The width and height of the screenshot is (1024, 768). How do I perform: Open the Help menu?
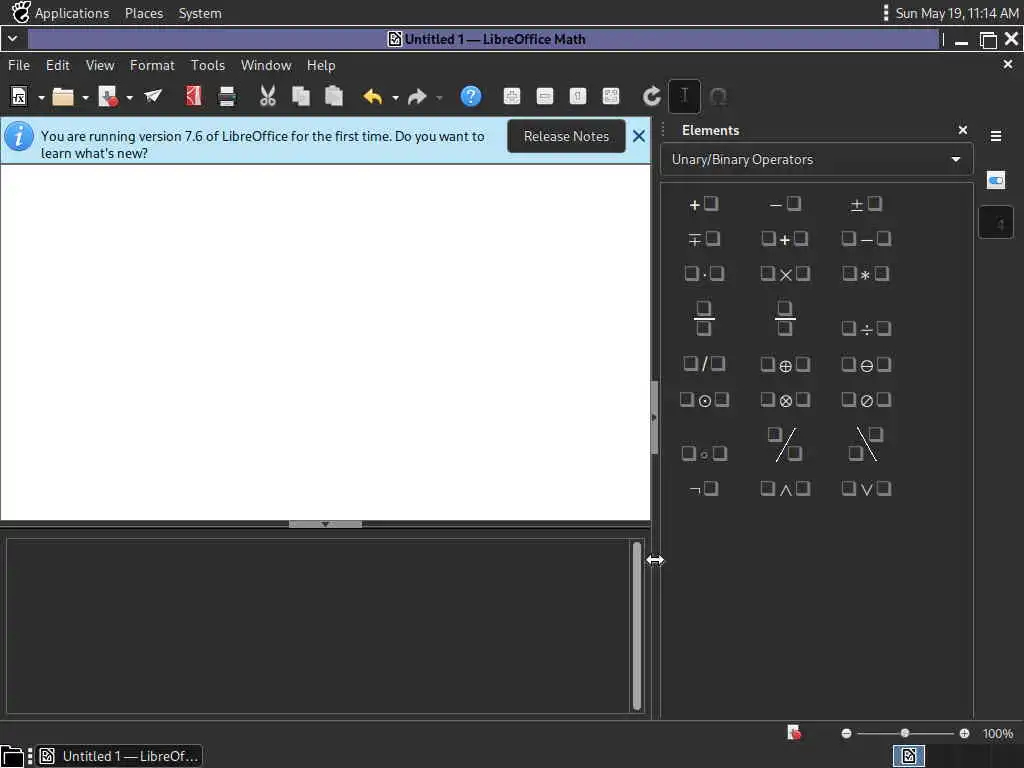coord(321,65)
